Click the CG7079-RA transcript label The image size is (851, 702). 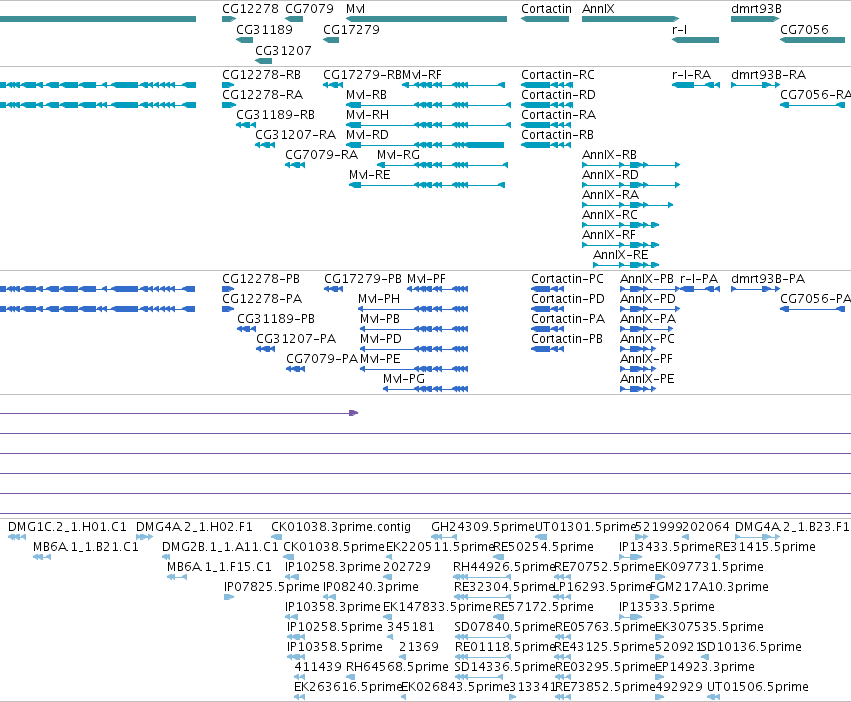click(x=321, y=155)
